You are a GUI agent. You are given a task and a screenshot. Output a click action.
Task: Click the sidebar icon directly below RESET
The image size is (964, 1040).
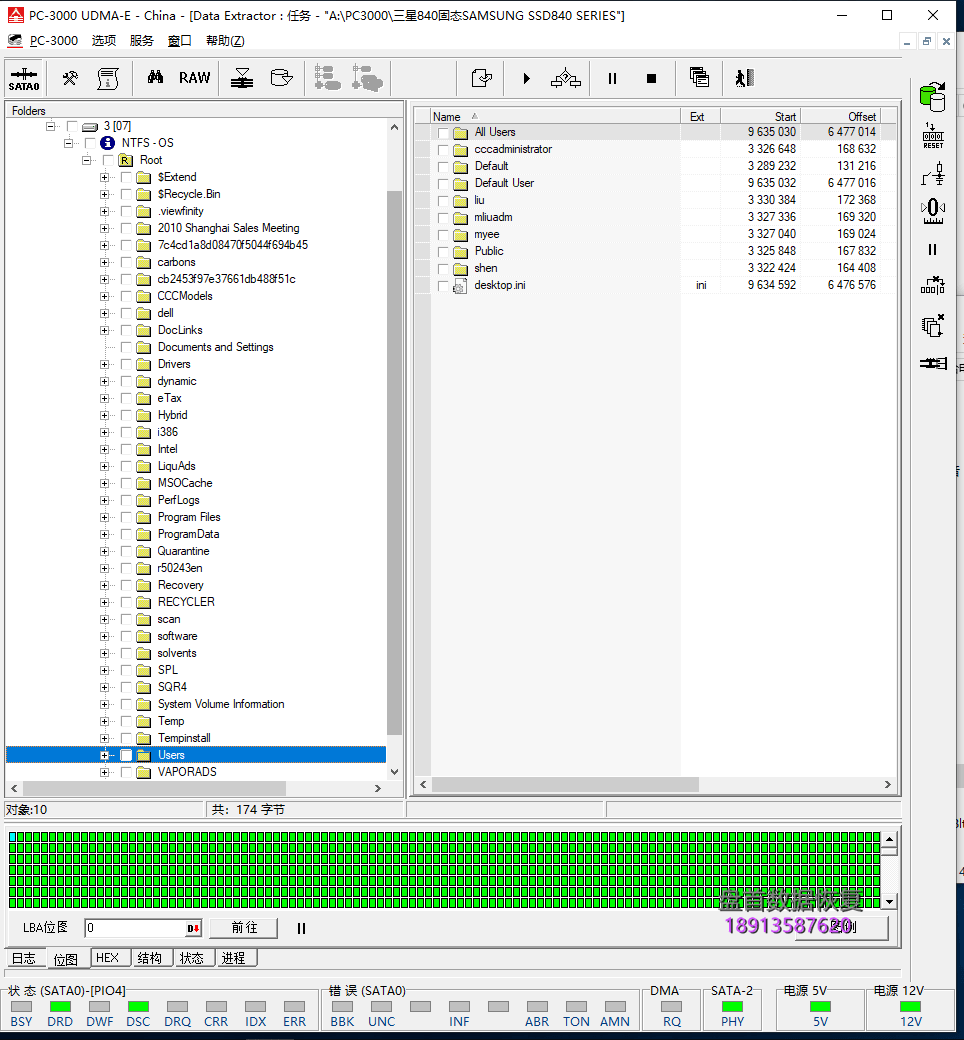pyautogui.click(x=933, y=174)
